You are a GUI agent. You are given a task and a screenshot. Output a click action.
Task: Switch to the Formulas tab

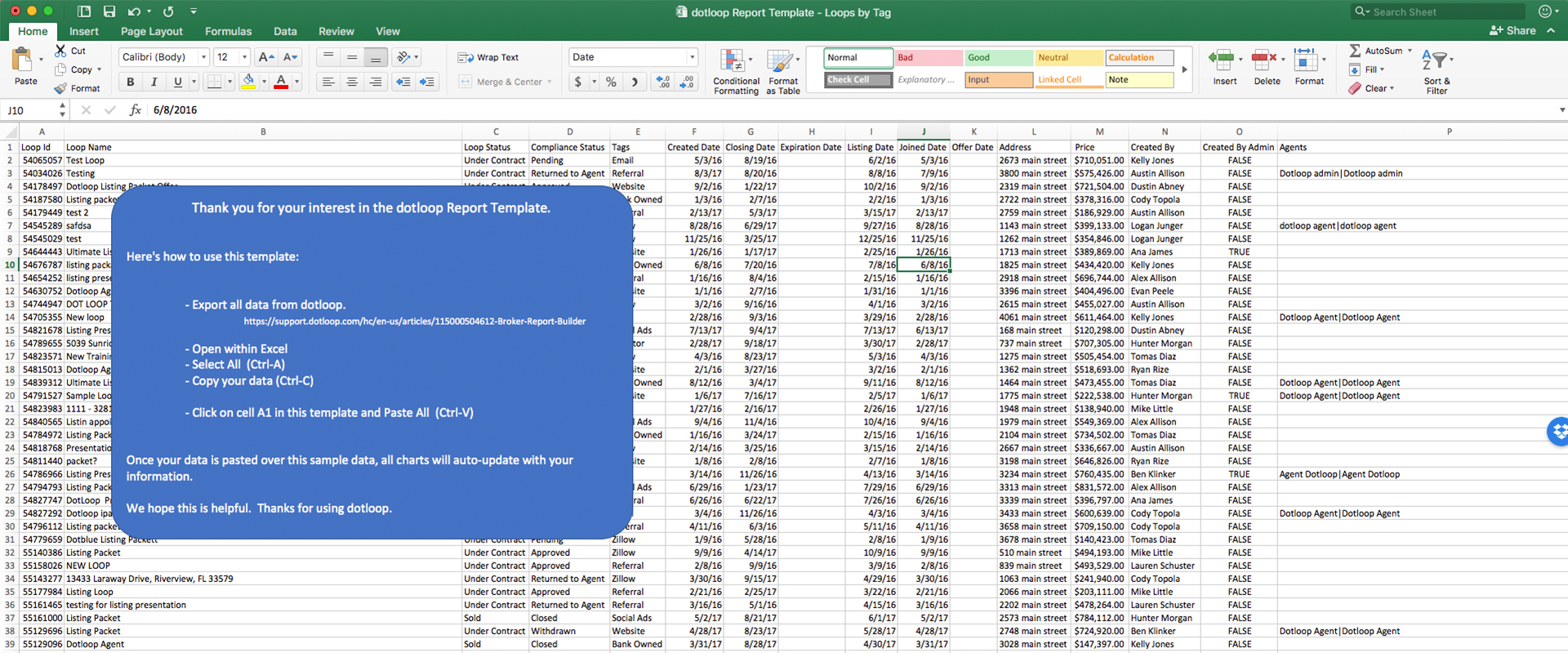[228, 31]
